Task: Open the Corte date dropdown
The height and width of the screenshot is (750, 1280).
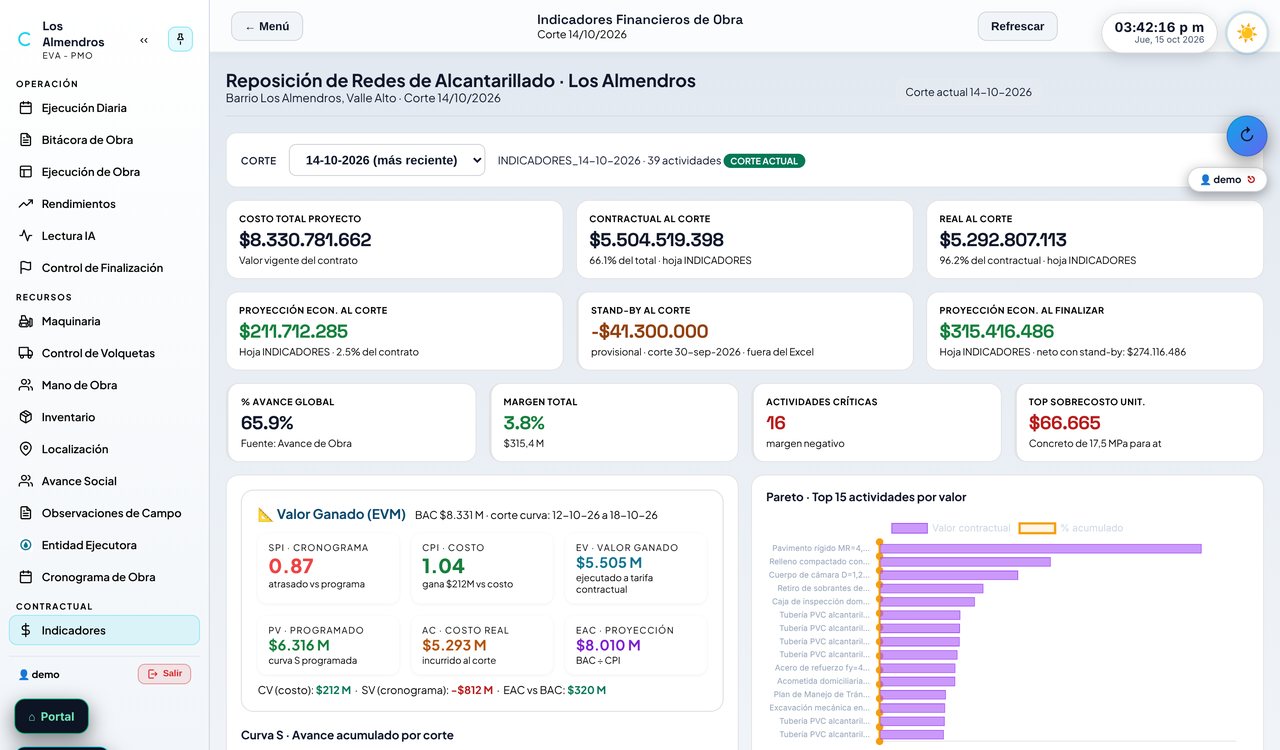Action: [387, 160]
